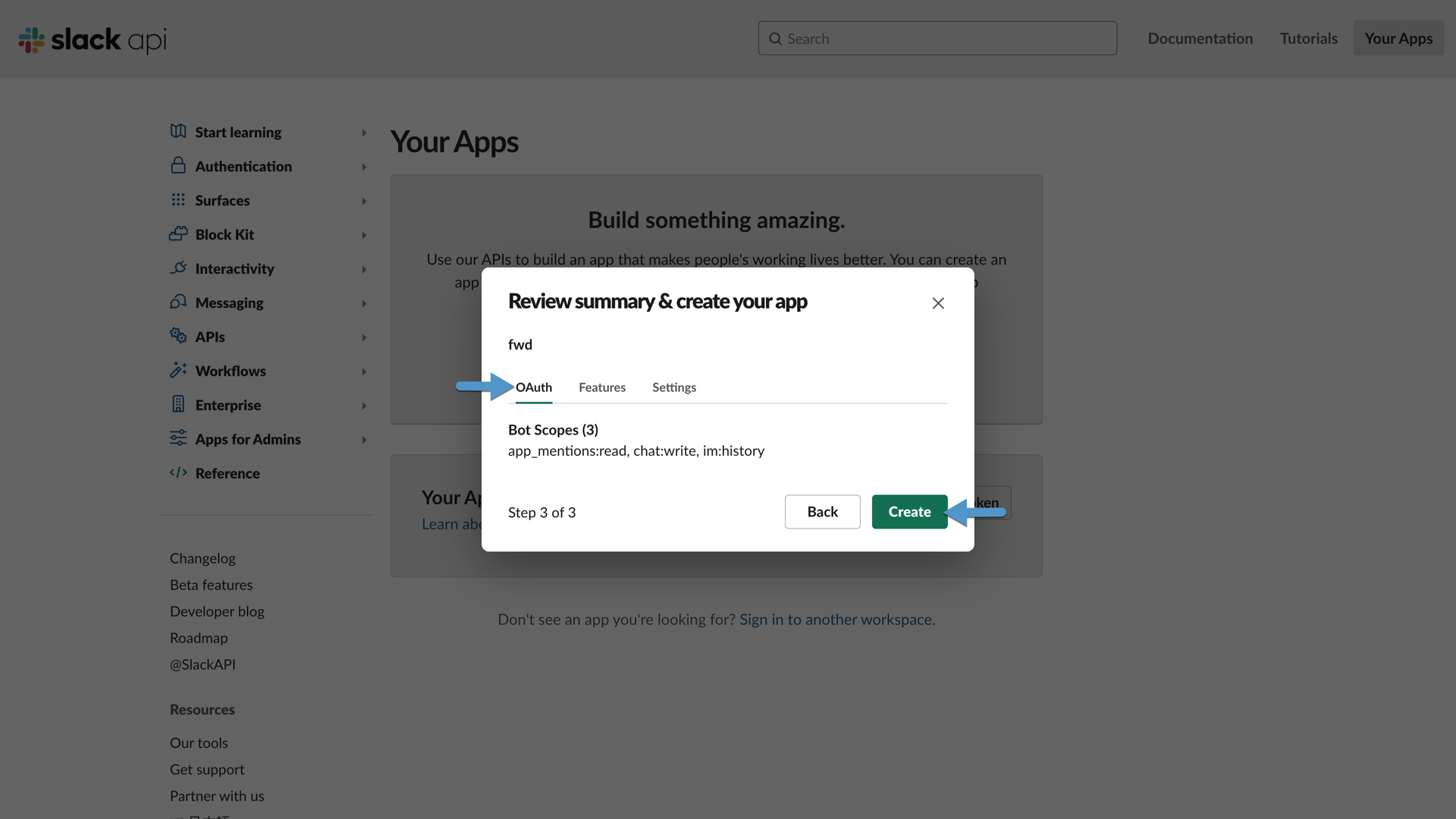The image size is (1456, 819).
Task: Click the Slack API logo
Action: [91, 39]
